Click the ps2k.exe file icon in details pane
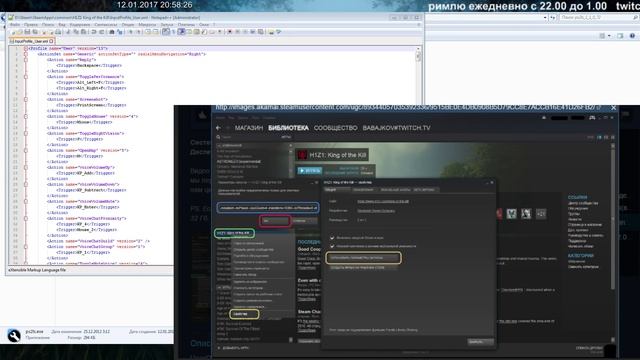 pyautogui.click(x=14, y=336)
